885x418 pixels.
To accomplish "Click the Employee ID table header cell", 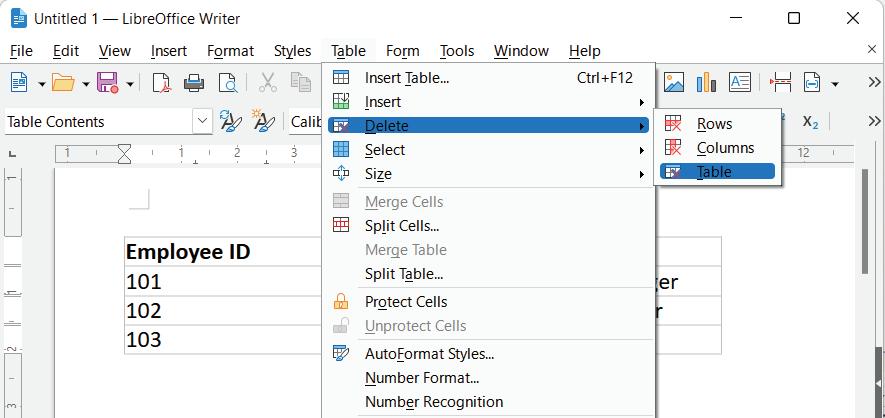I will (188, 252).
